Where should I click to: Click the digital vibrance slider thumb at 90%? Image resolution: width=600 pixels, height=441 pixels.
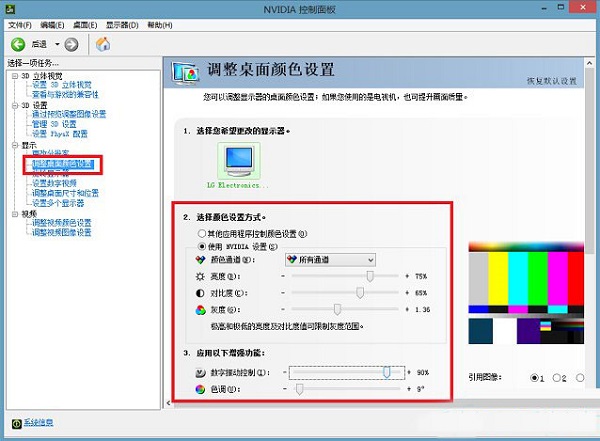386,372
